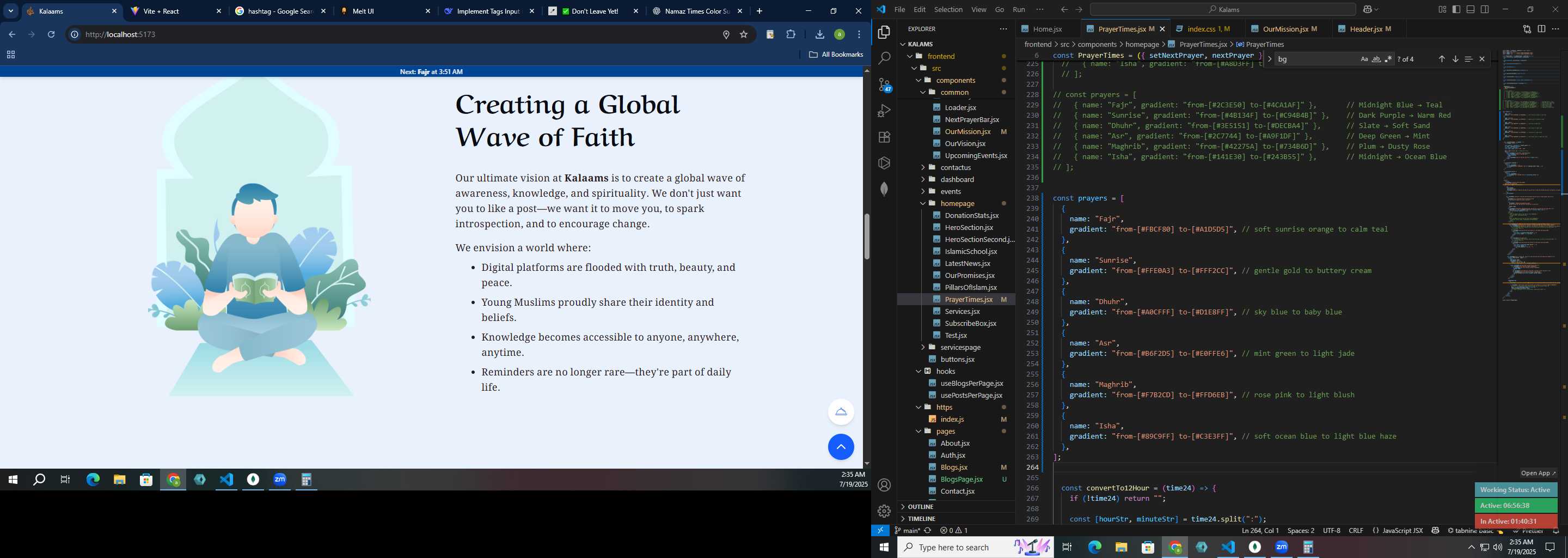
Task: Toggle the panel layout icon in title bar
Action: (1471, 9)
